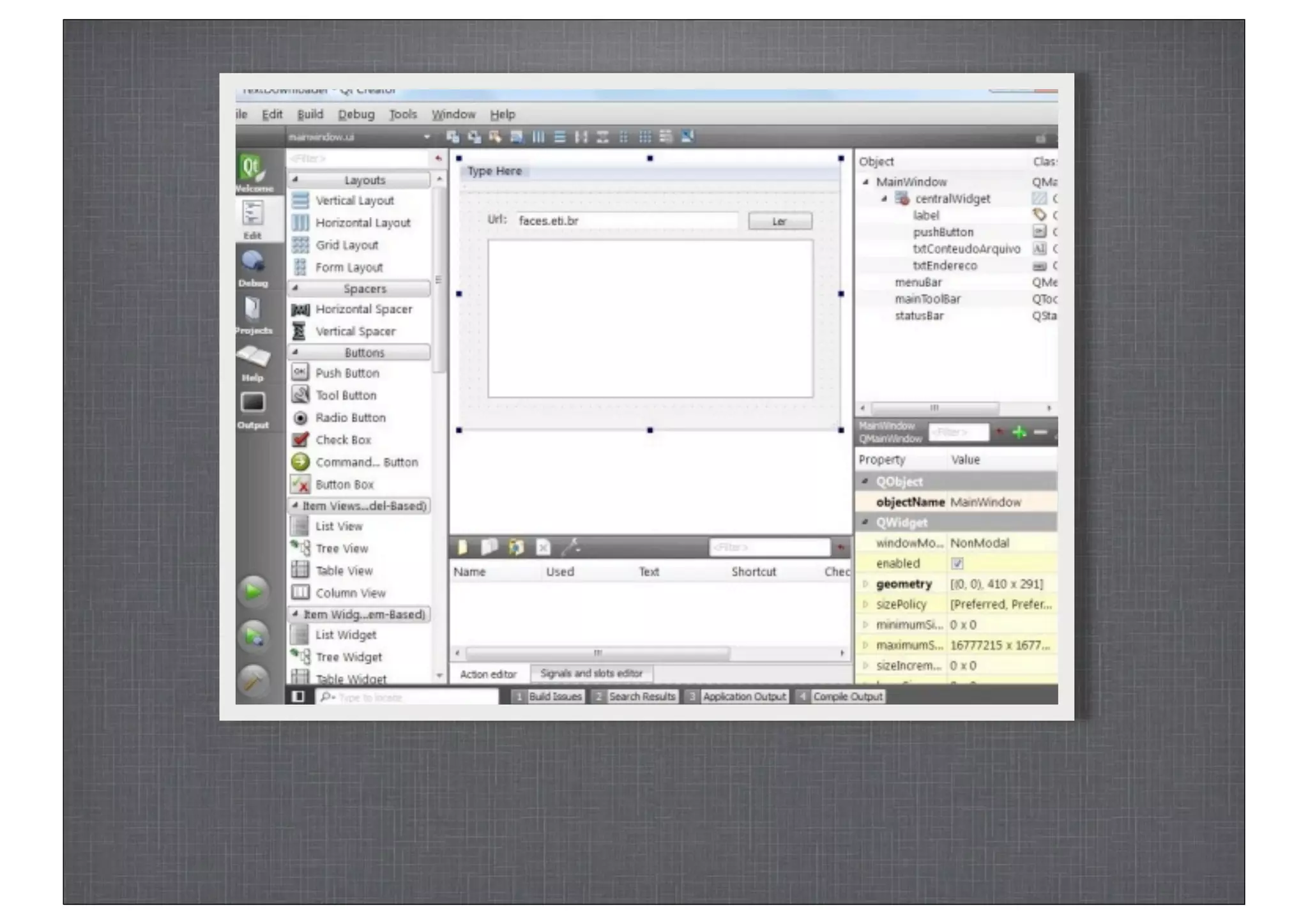Open the Build menu
The width and height of the screenshot is (1308, 924).
click(x=310, y=114)
